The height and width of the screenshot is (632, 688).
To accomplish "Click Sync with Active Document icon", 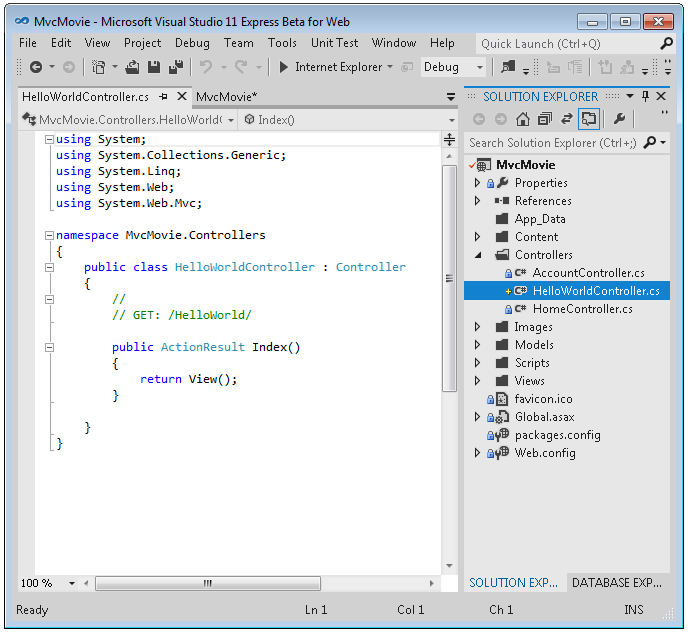I will click(567, 119).
